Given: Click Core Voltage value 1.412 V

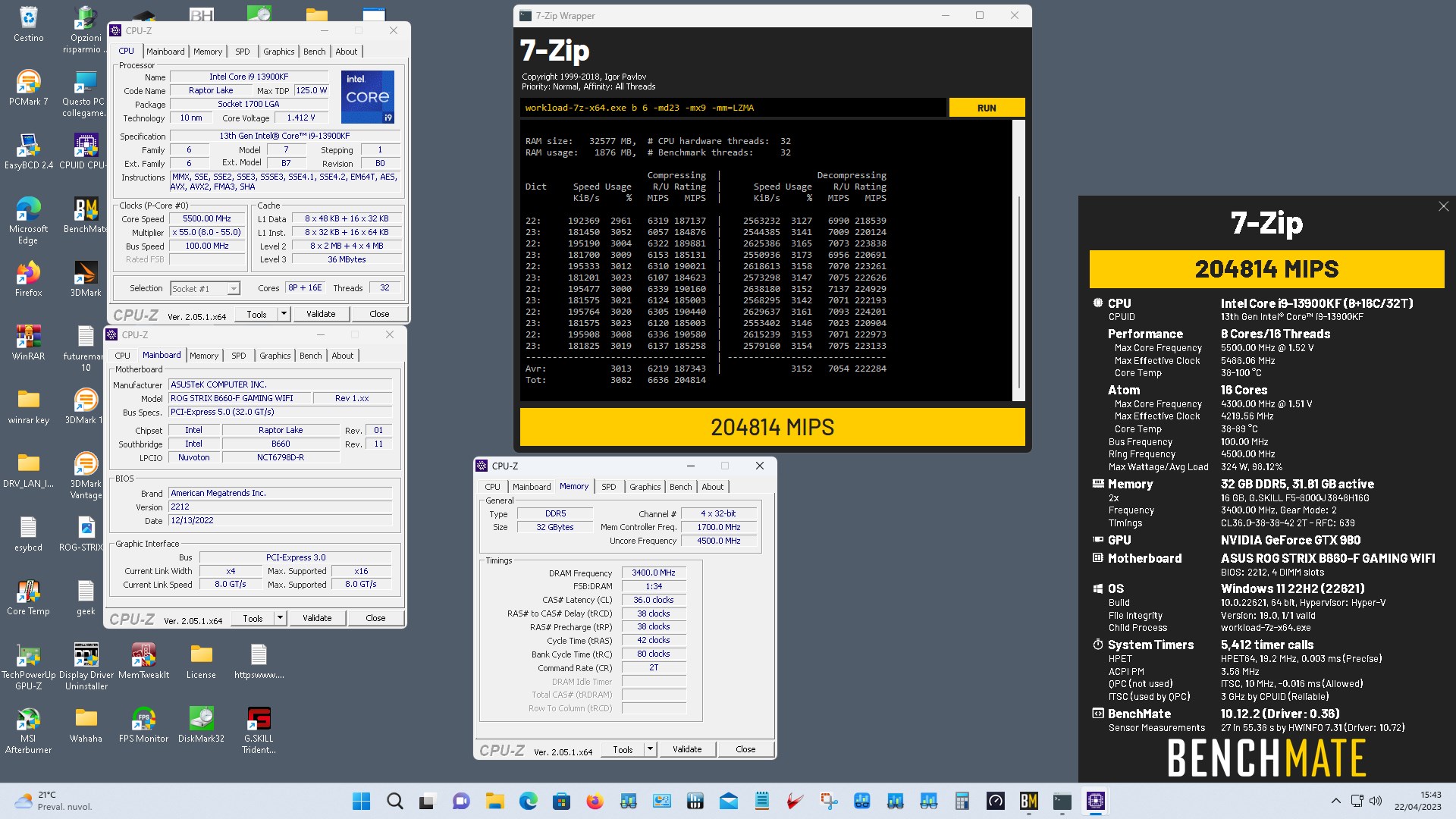Looking at the screenshot, I should click(x=301, y=118).
